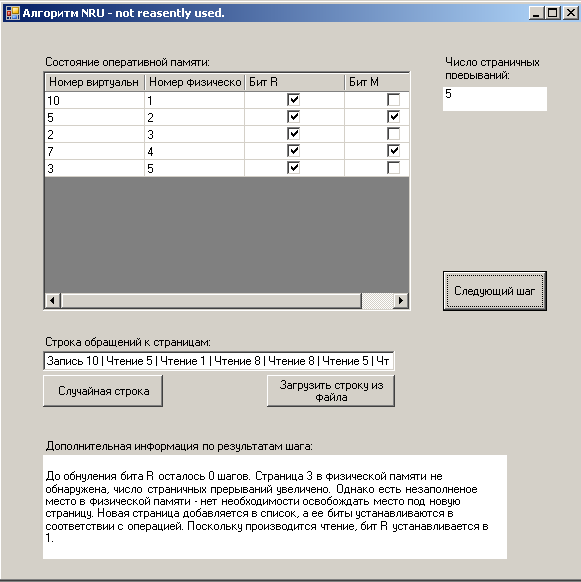Select virtual page cell 10

click(x=95, y=100)
